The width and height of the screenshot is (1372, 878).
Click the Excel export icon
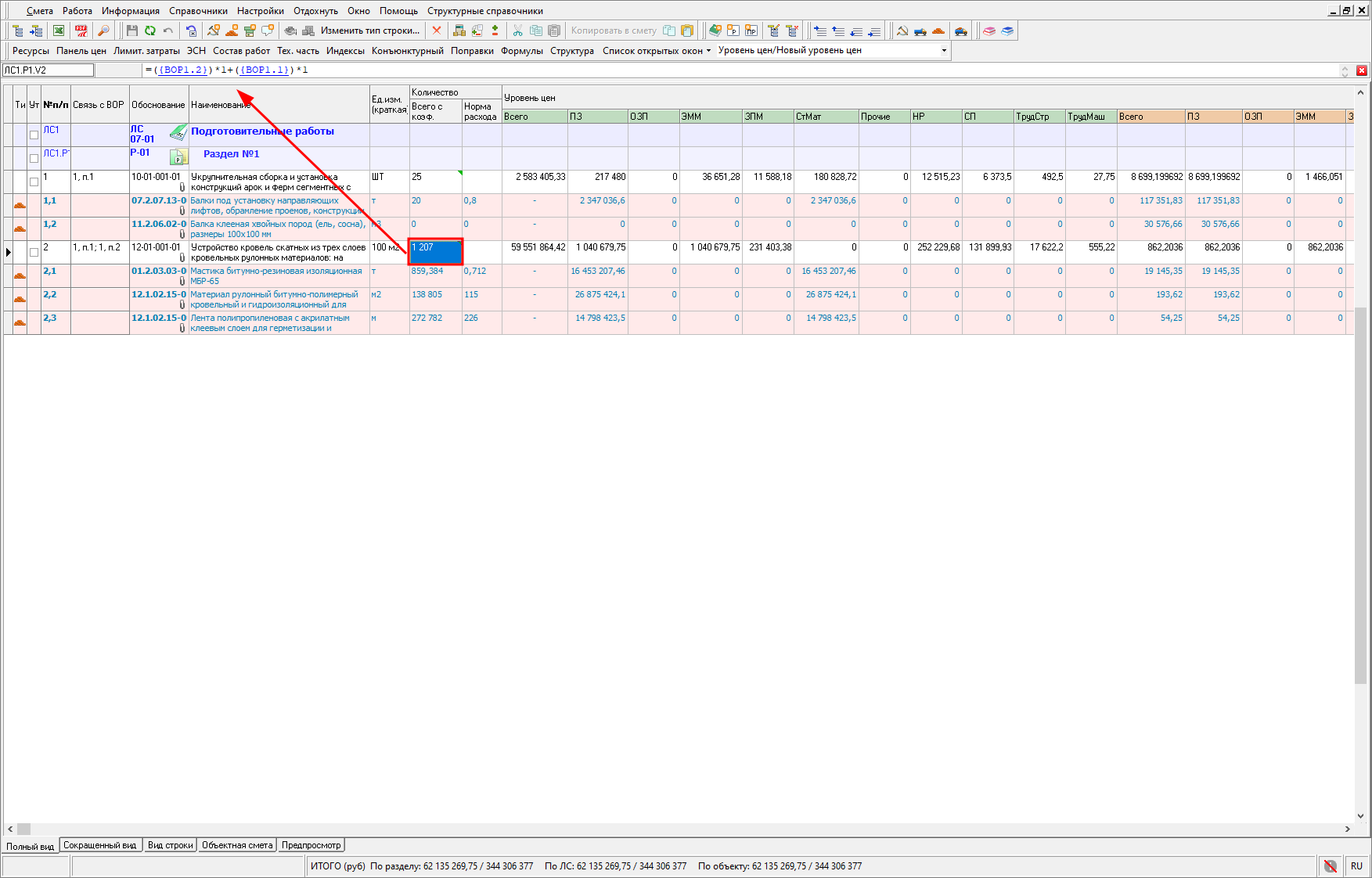click(59, 31)
